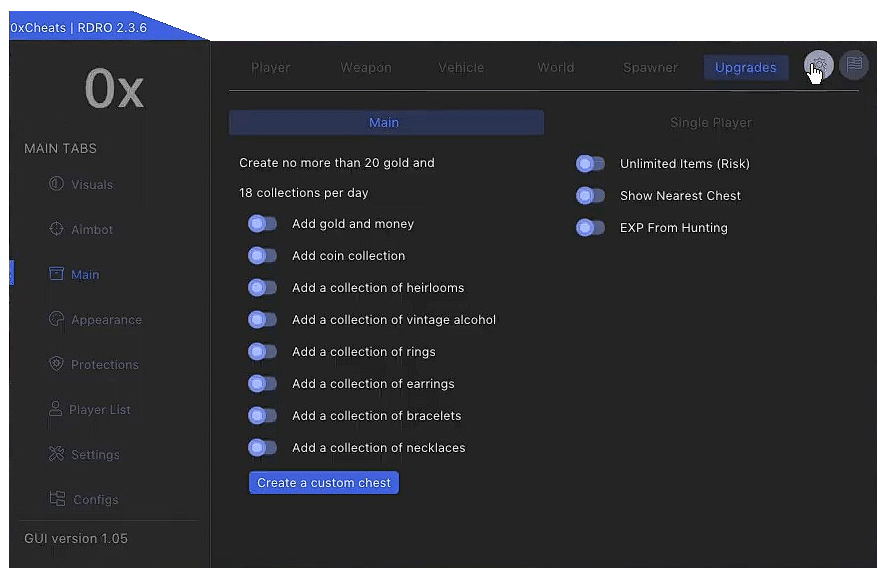Open Player List person icon
Image resolution: width=885 pixels, height=575 pixels.
(56, 409)
